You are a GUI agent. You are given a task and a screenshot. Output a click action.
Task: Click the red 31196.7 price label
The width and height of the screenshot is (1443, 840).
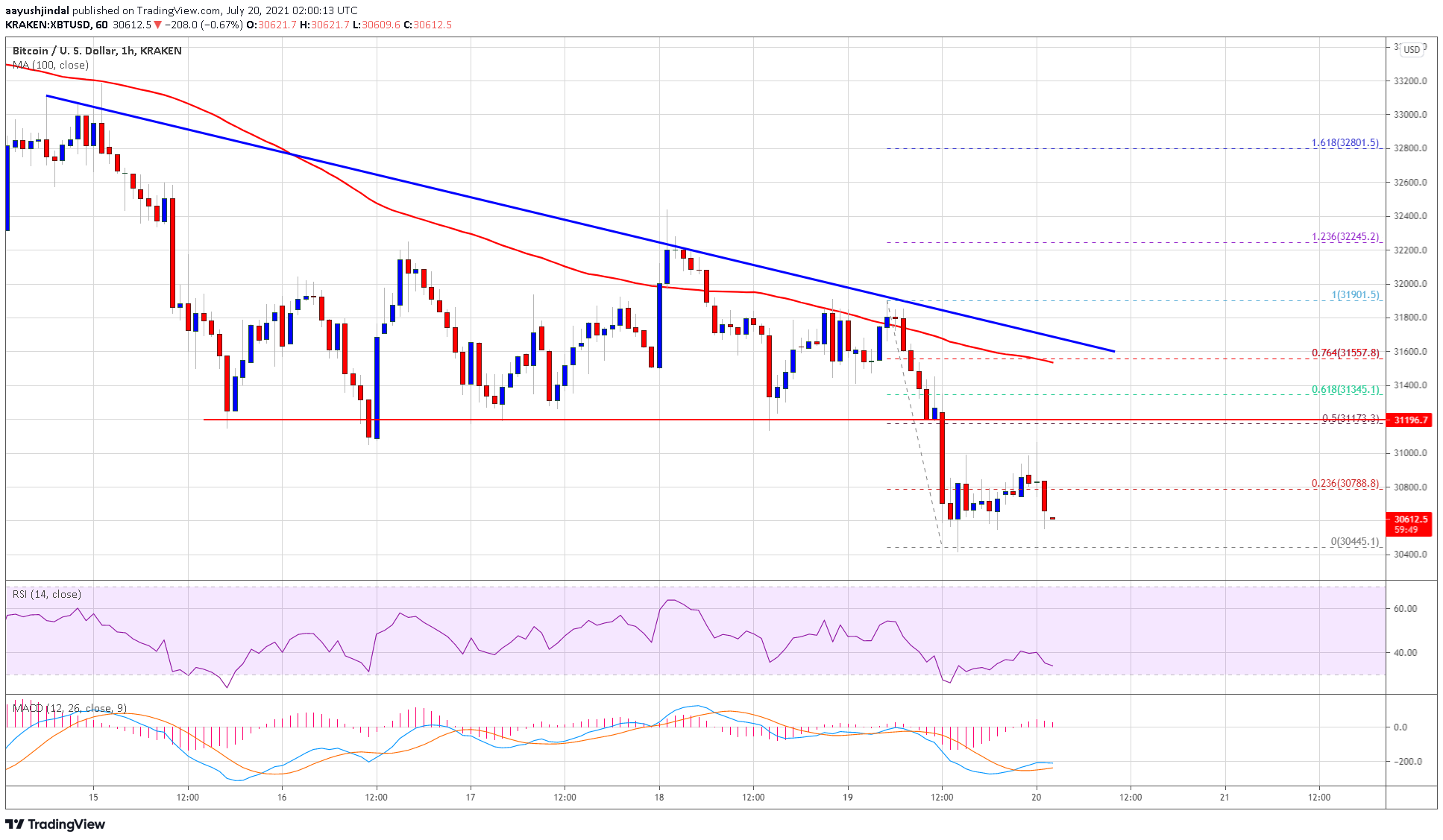[1408, 420]
